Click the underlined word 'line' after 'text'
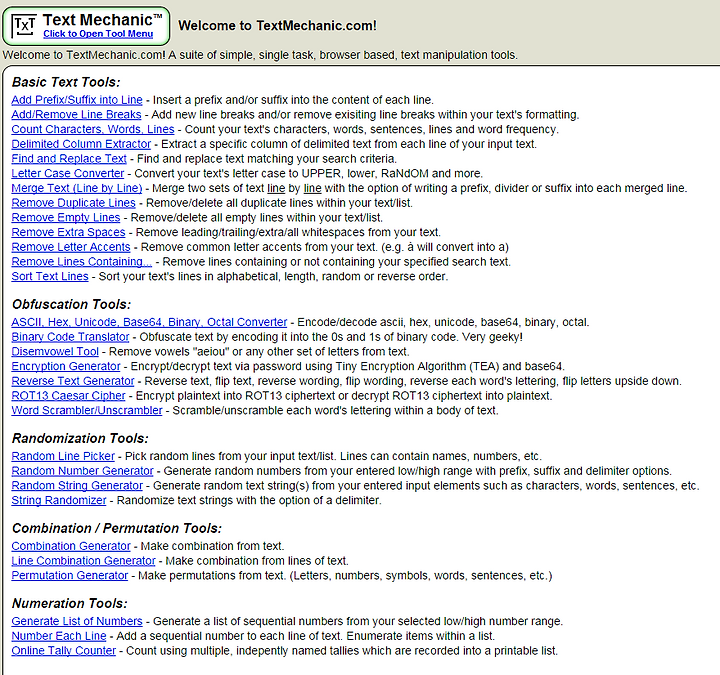The image size is (720, 675). pyautogui.click(x=276, y=188)
